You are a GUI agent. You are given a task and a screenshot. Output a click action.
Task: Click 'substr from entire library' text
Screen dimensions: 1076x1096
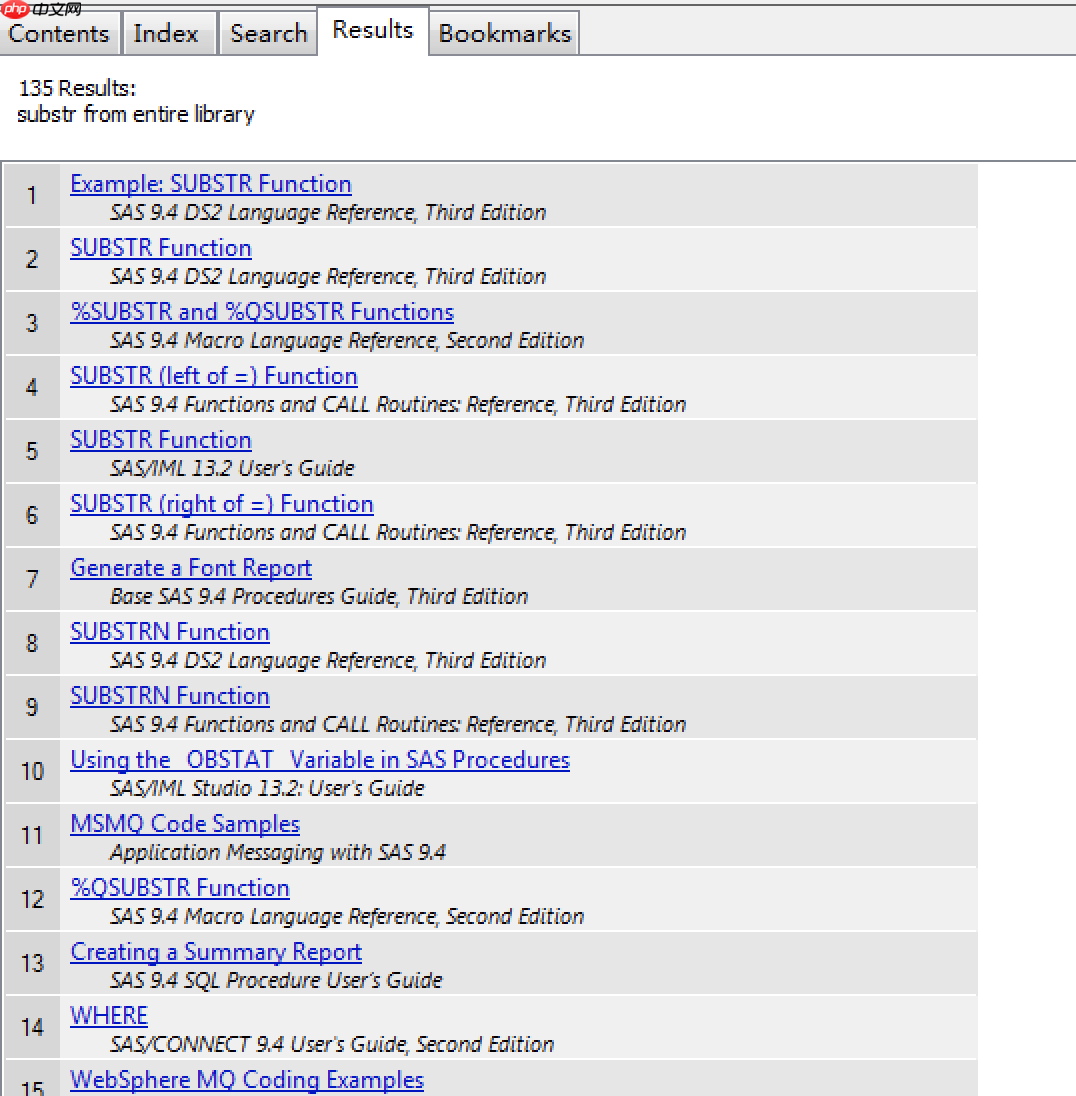click(136, 114)
